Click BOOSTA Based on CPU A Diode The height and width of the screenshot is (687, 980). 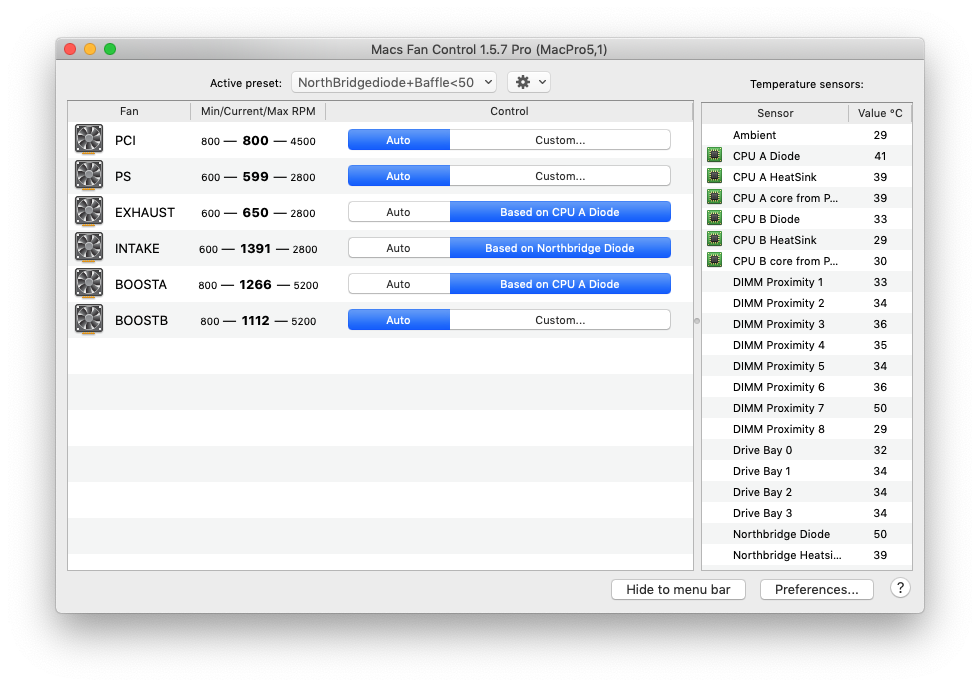click(x=560, y=284)
